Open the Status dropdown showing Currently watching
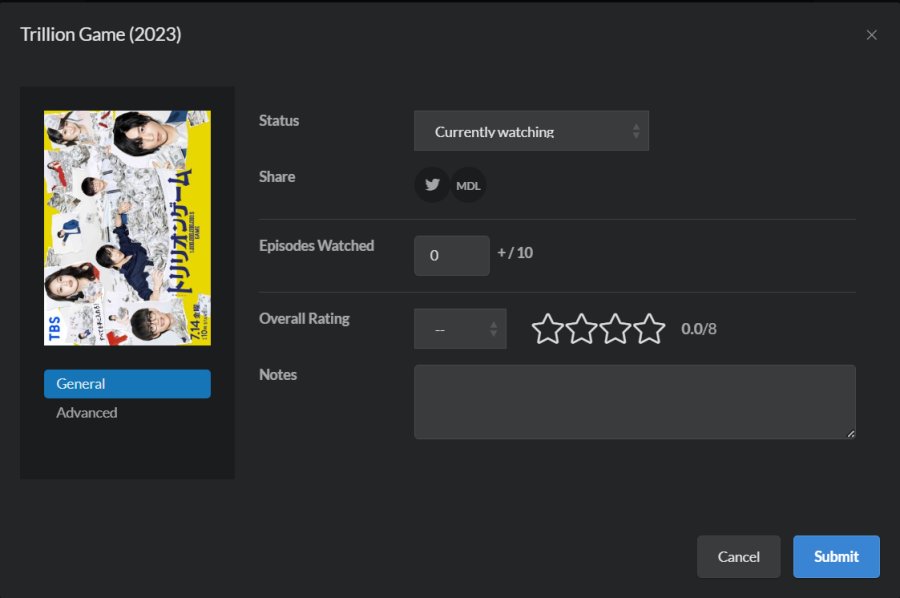Screen dimensions: 900x598 pyautogui.click(x=531, y=131)
